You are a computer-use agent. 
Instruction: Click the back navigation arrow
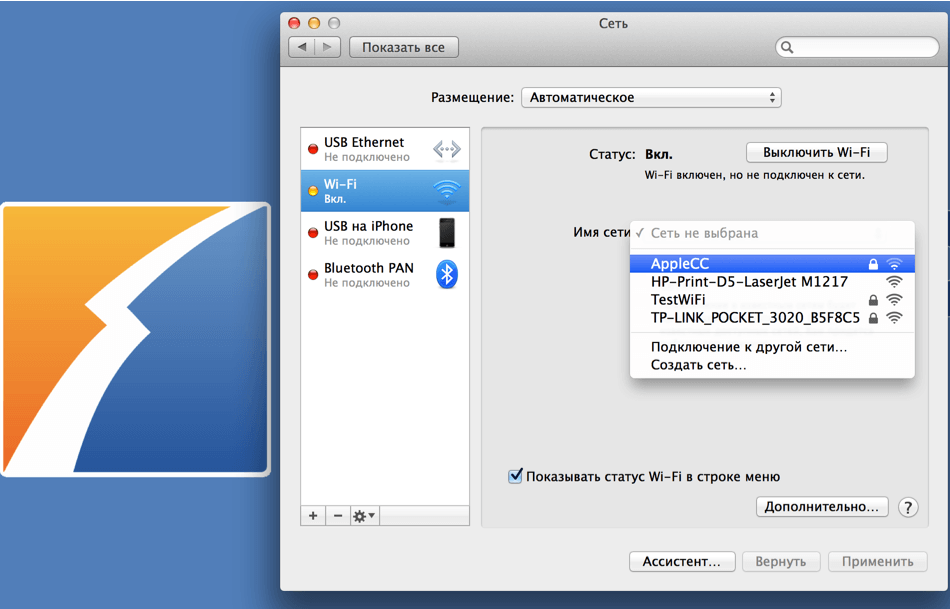click(301, 47)
